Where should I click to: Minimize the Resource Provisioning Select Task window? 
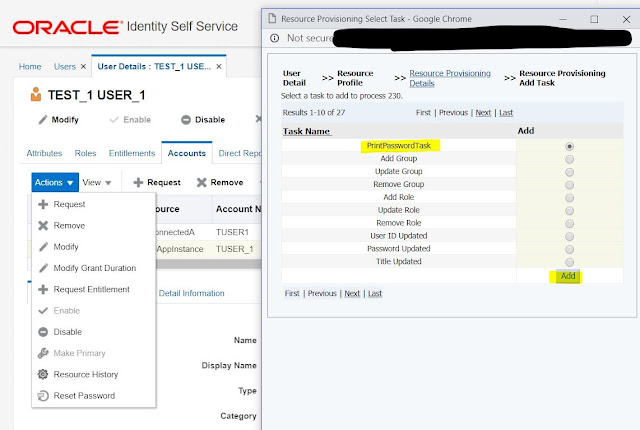[x=563, y=19]
